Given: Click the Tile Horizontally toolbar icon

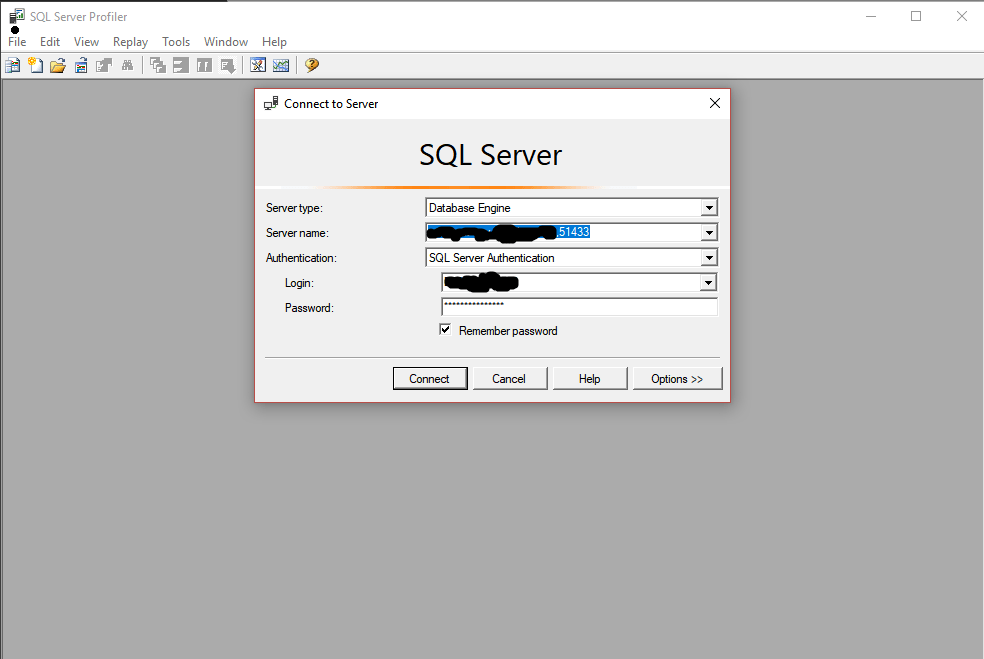Looking at the screenshot, I should pos(181,65).
